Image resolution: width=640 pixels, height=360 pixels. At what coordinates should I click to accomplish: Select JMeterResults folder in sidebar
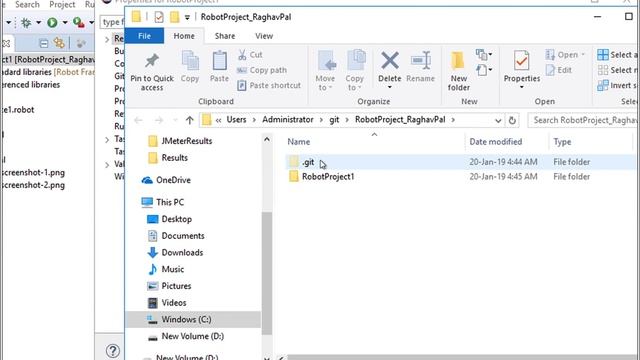[x=180, y=141]
